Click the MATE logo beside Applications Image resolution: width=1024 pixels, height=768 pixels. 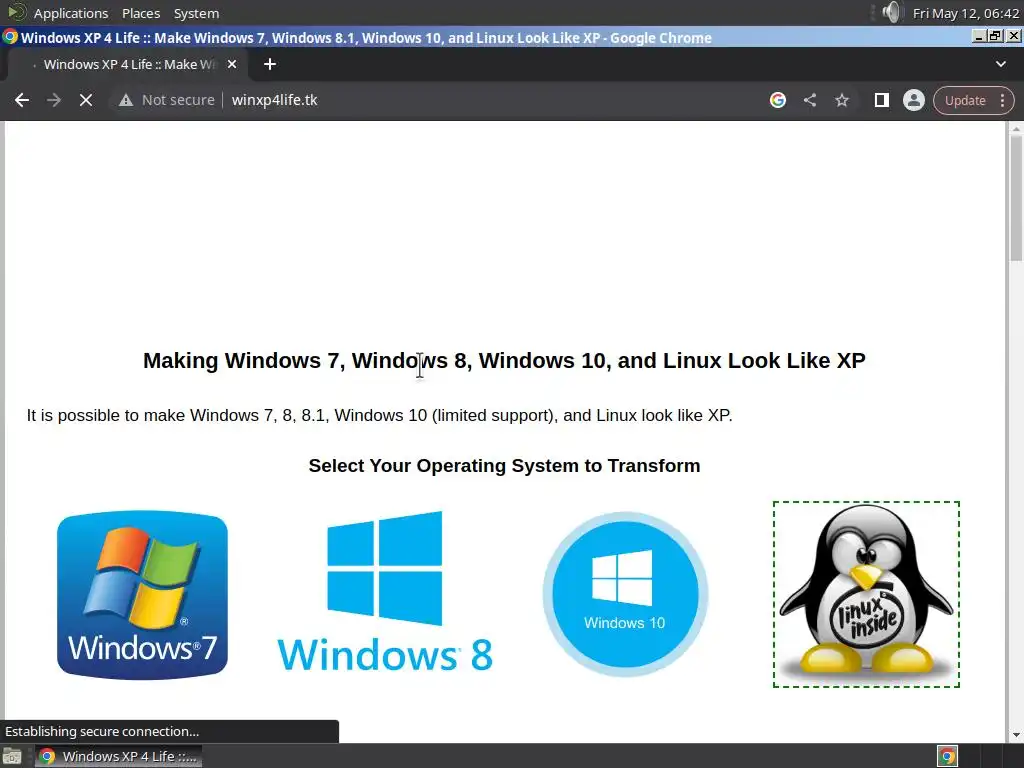(16, 12)
